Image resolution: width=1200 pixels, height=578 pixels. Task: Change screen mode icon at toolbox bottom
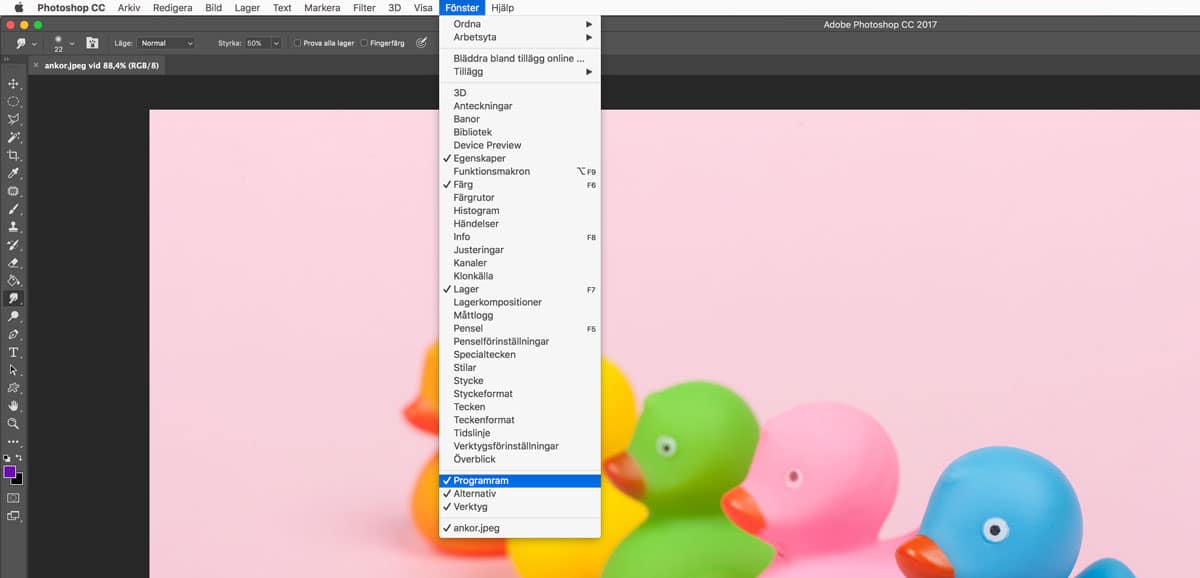(14, 516)
